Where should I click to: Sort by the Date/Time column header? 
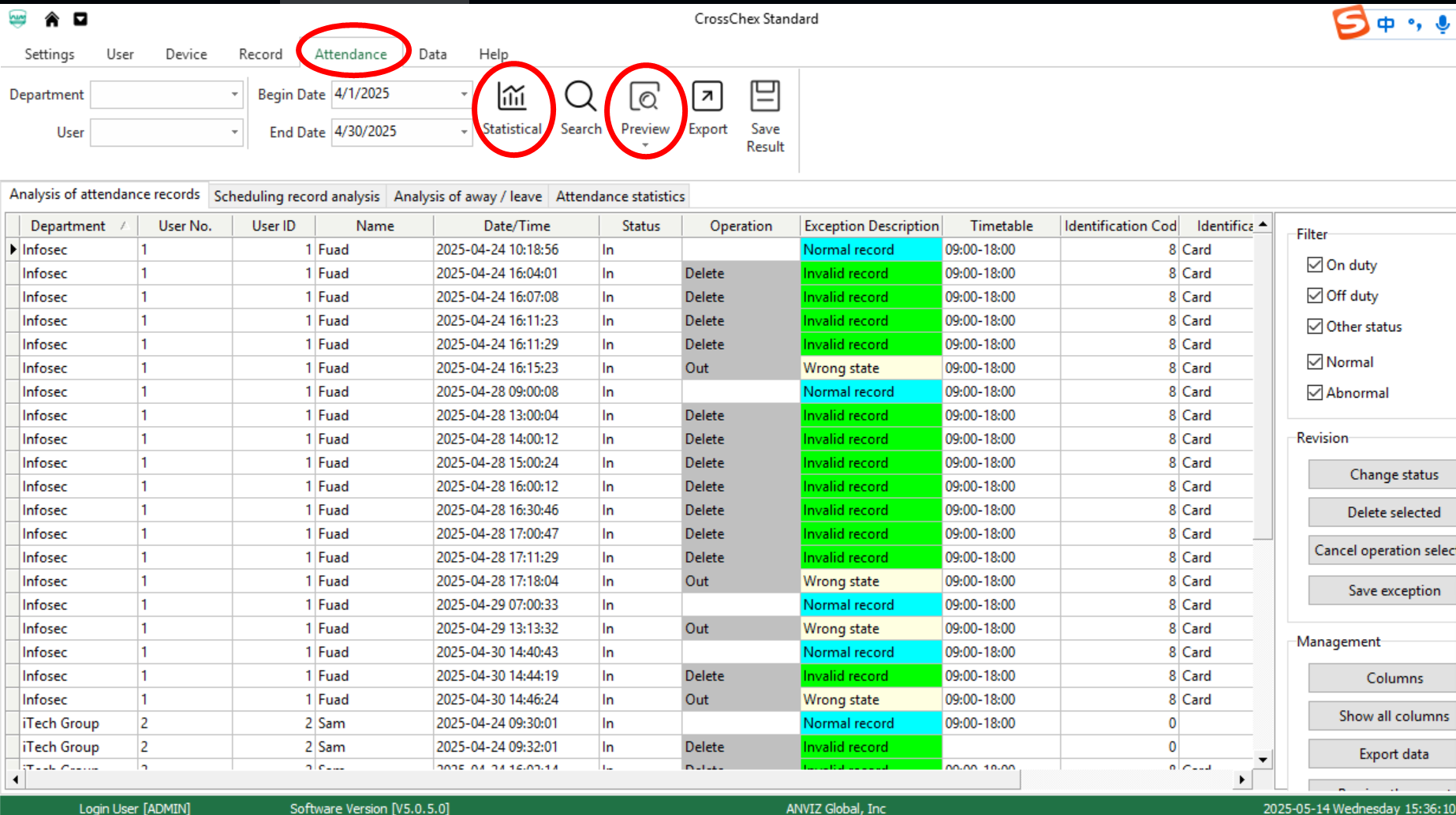(x=517, y=226)
